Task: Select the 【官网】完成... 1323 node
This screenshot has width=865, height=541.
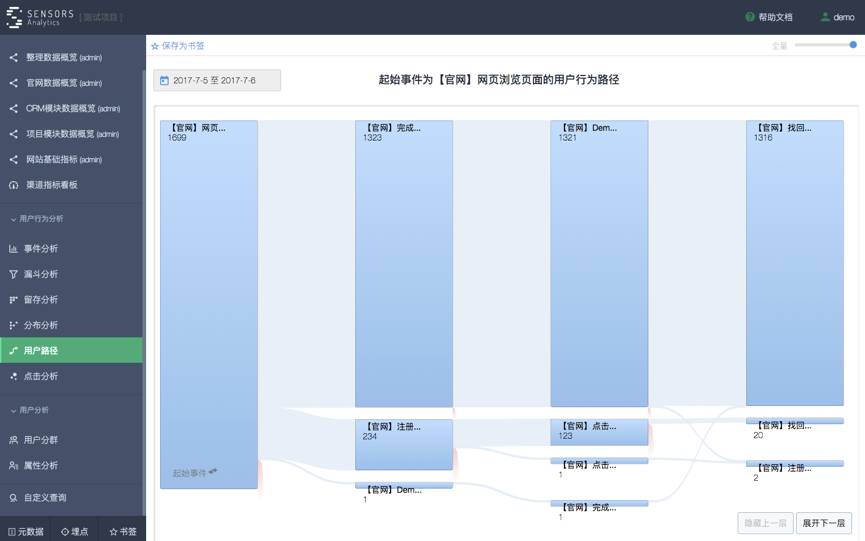Action: pyautogui.click(x=404, y=264)
